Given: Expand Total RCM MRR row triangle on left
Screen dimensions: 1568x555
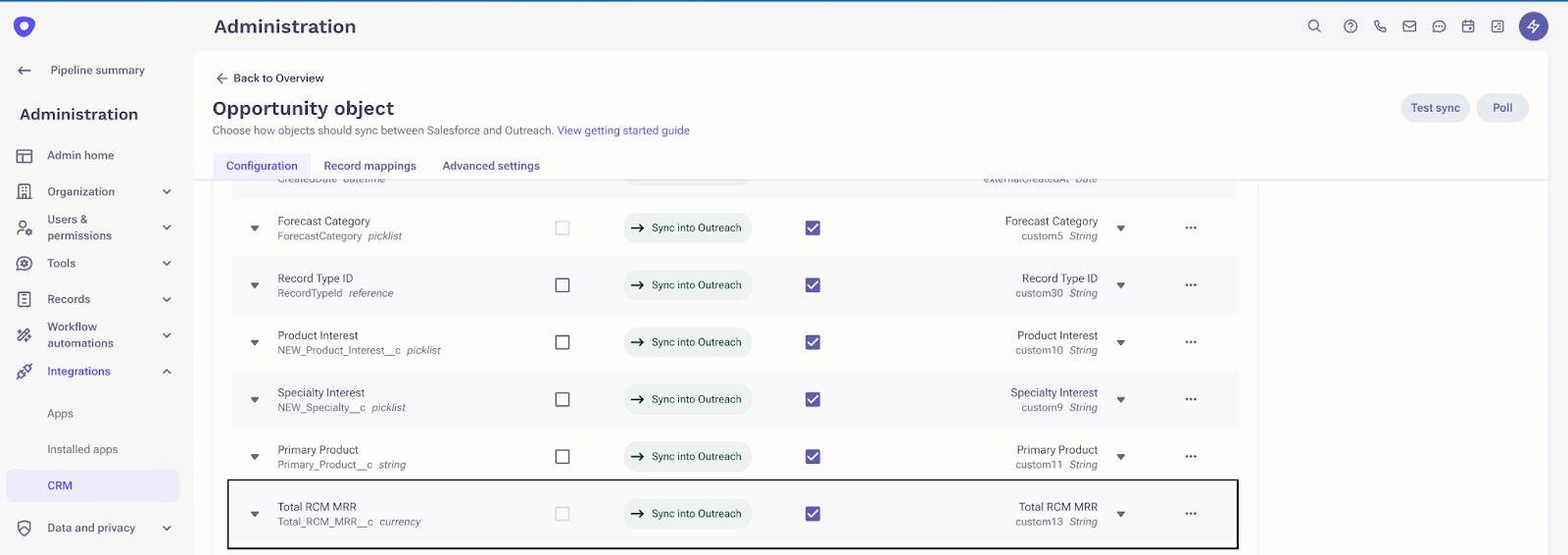Looking at the screenshot, I should coord(255,515).
